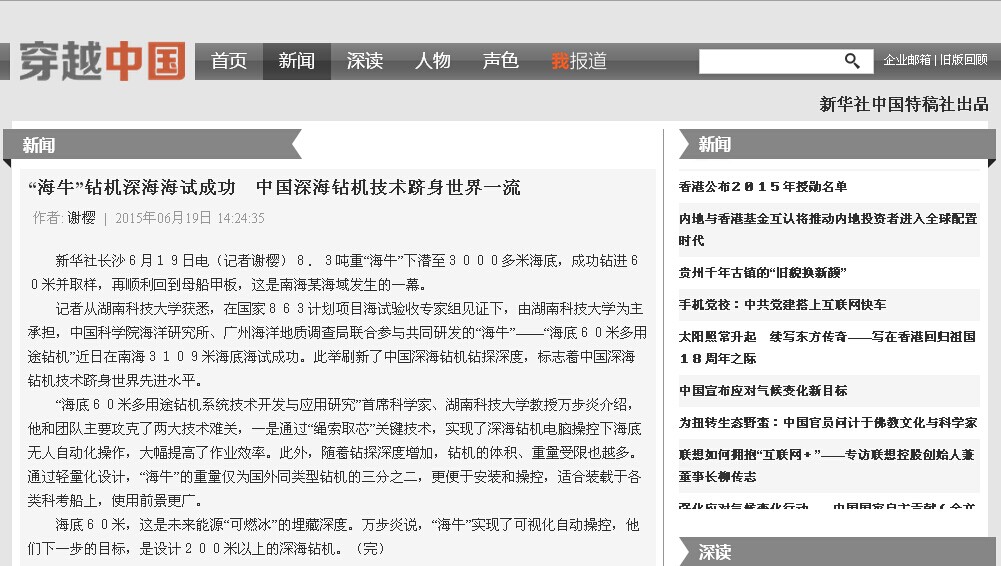This screenshot has height=566, width=1001.
Task: Go to the 人物 section
Action: click(x=433, y=61)
